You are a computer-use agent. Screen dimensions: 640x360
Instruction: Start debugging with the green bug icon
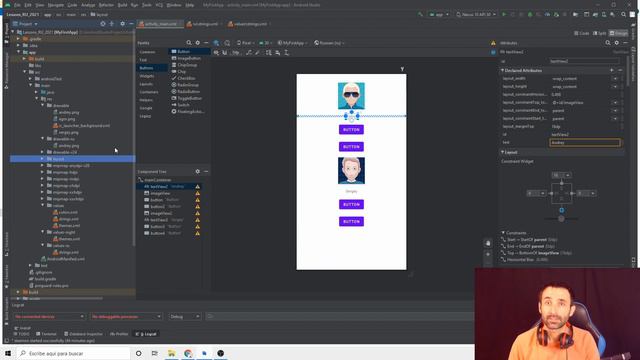(x=530, y=14)
